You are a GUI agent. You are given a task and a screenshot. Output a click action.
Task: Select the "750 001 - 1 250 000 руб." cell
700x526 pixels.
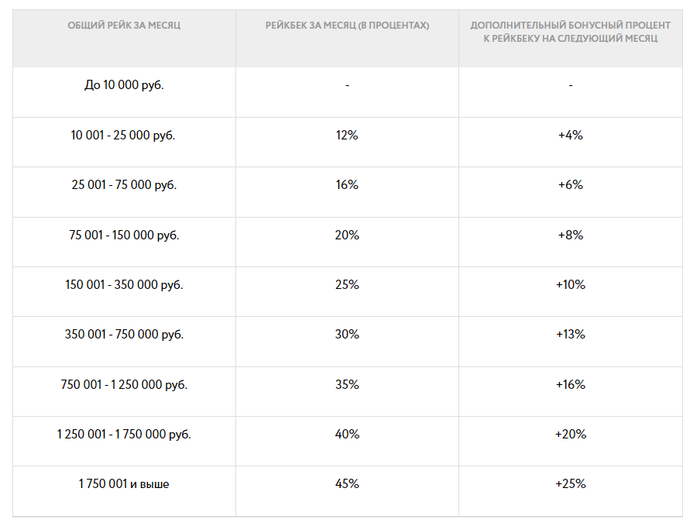pyautogui.click(x=124, y=384)
